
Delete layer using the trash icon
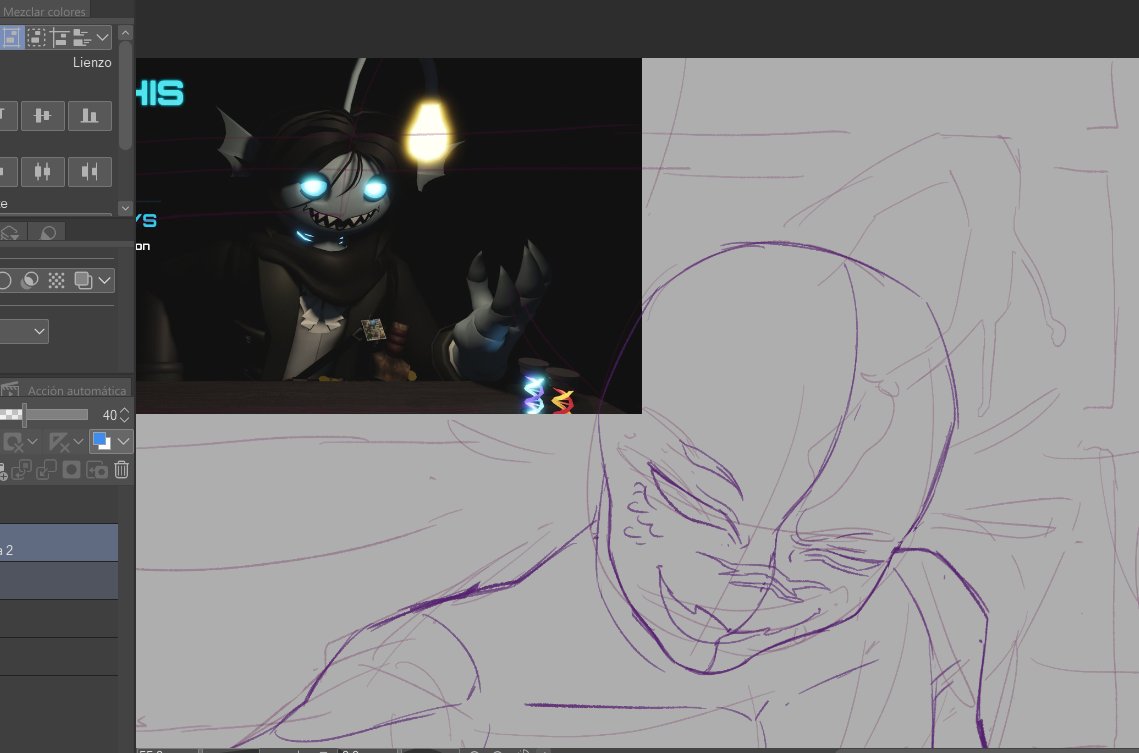point(121,470)
